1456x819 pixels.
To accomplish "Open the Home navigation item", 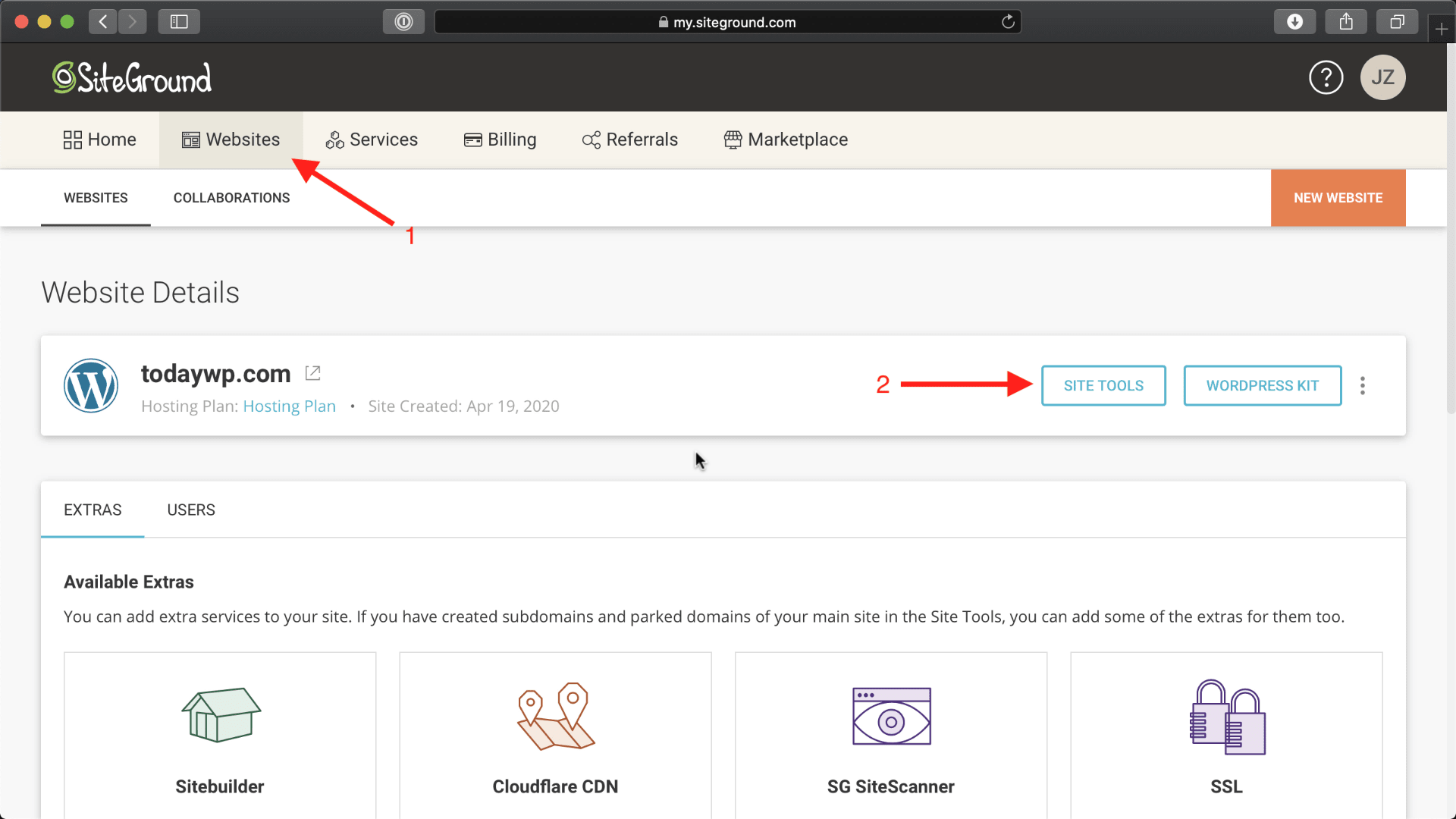I will (100, 140).
